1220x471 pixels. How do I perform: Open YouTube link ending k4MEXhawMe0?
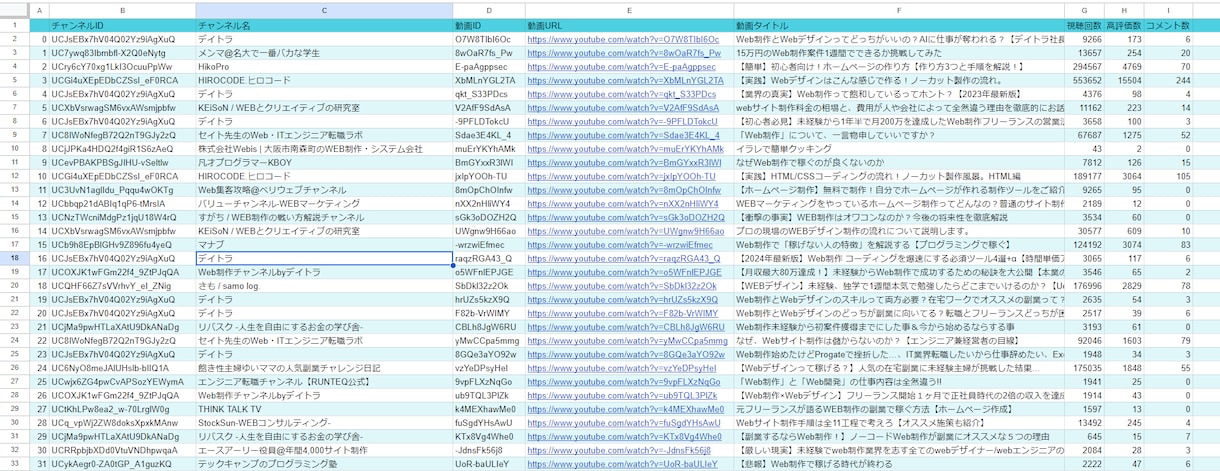click(626, 409)
